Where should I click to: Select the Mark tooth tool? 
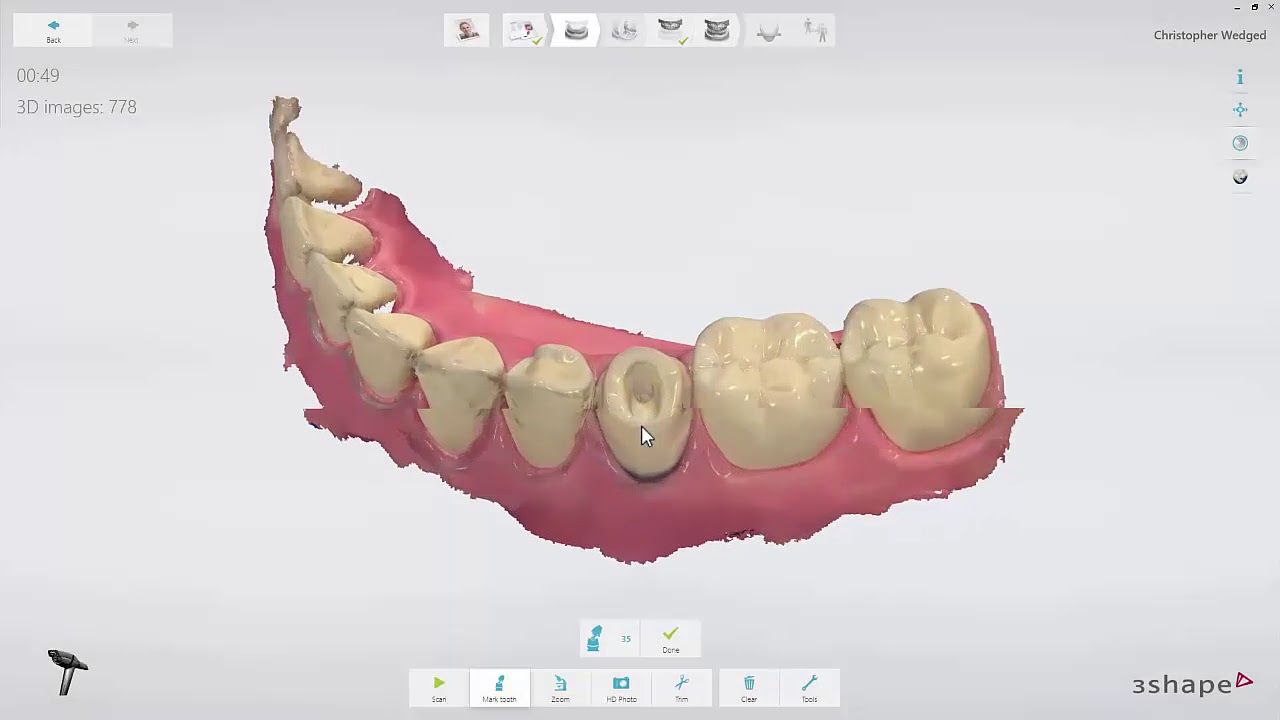[499, 688]
